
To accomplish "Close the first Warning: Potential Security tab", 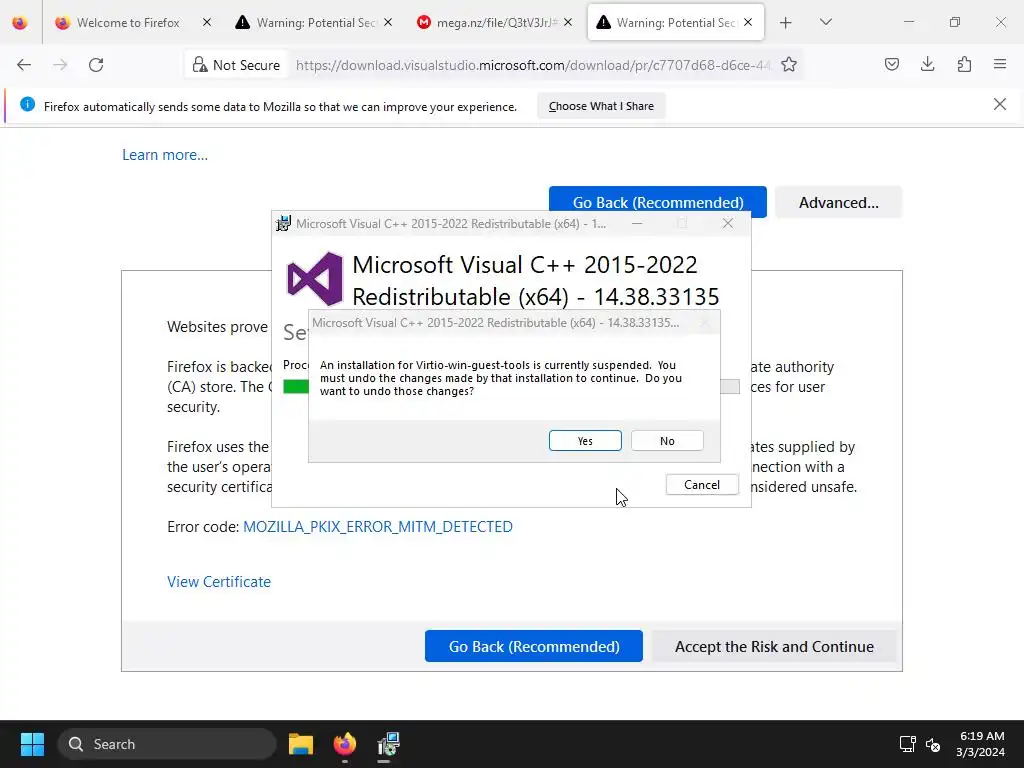I will [388, 22].
